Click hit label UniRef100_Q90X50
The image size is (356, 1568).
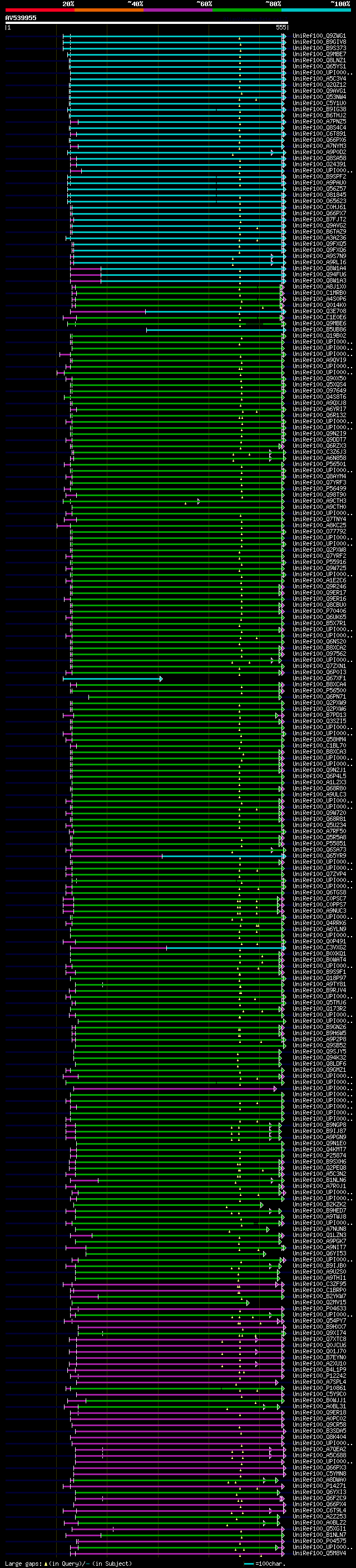click(319, 379)
